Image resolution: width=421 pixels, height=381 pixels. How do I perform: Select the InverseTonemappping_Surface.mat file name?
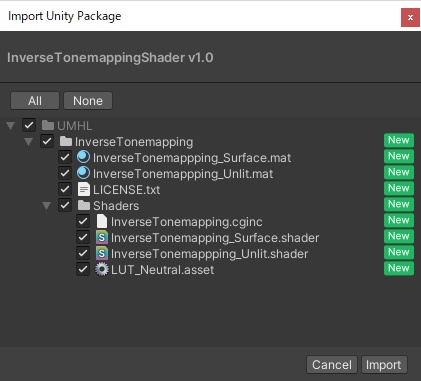[192, 158]
